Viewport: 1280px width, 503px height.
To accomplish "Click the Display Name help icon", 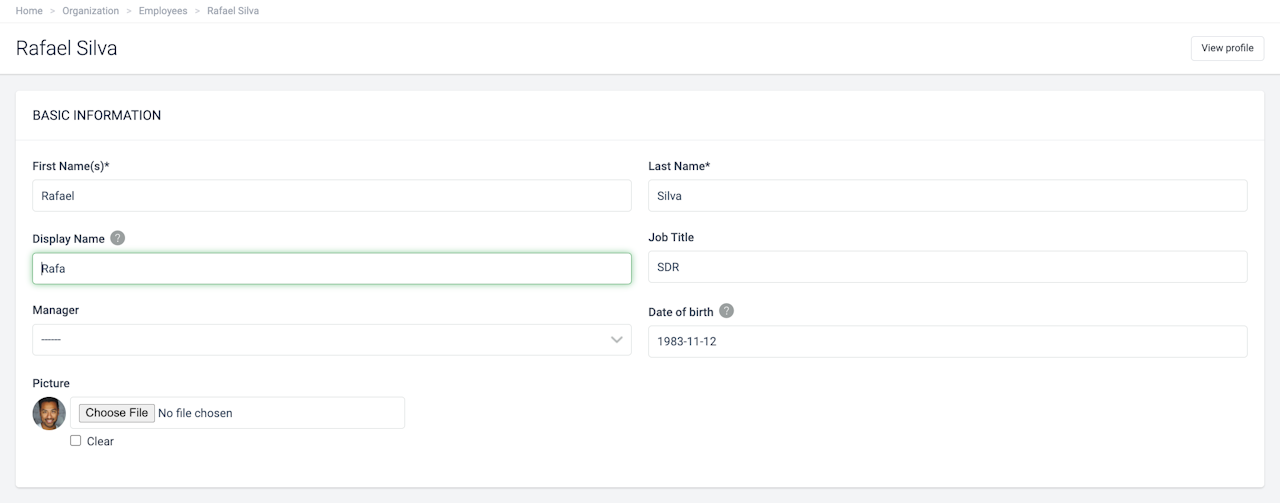I will click(x=118, y=238).
